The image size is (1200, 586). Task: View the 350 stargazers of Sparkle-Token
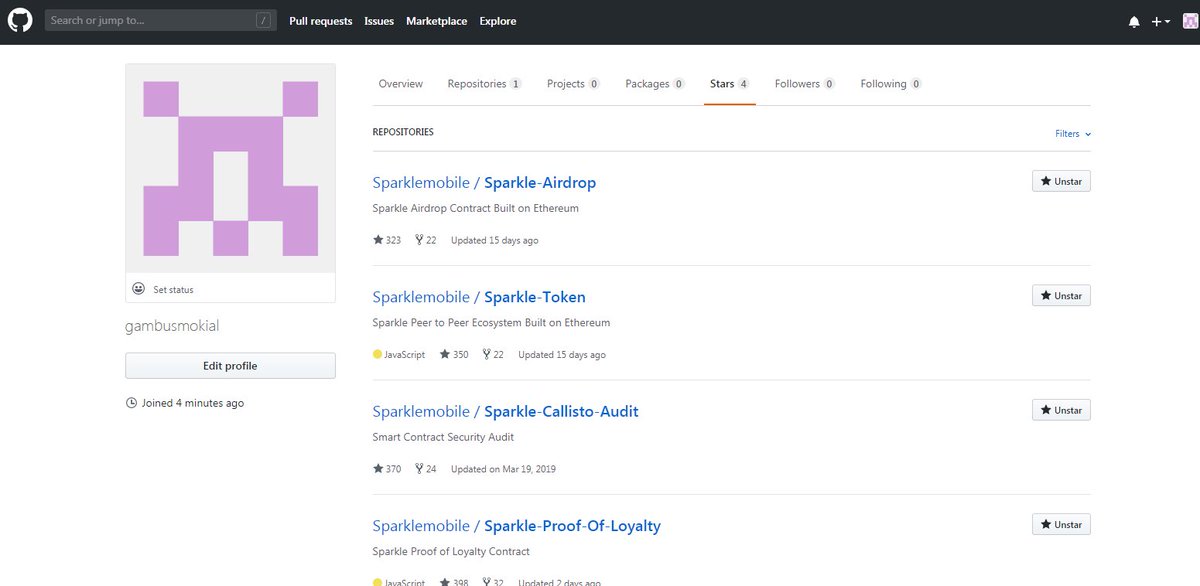[x=454, y=355]
